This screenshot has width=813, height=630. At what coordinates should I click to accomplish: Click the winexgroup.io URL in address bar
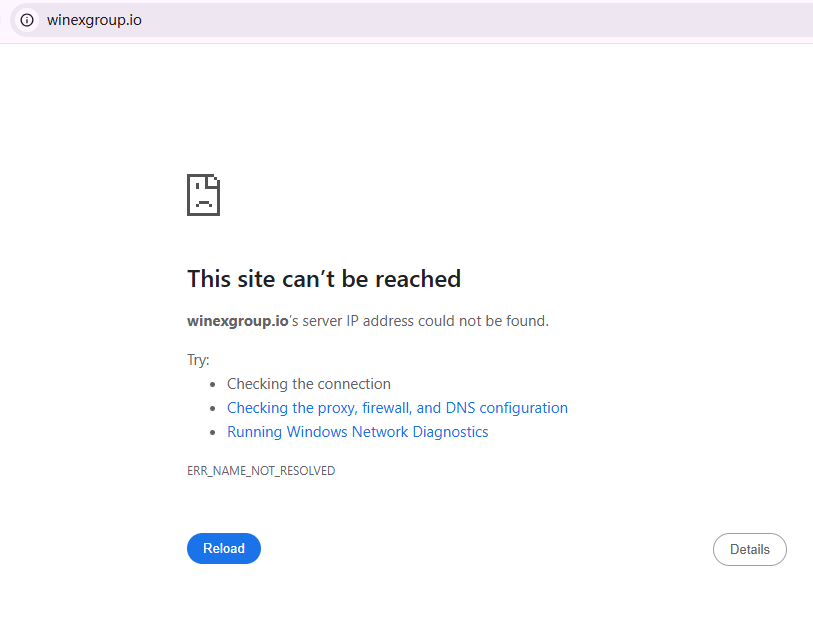point(94,20)
